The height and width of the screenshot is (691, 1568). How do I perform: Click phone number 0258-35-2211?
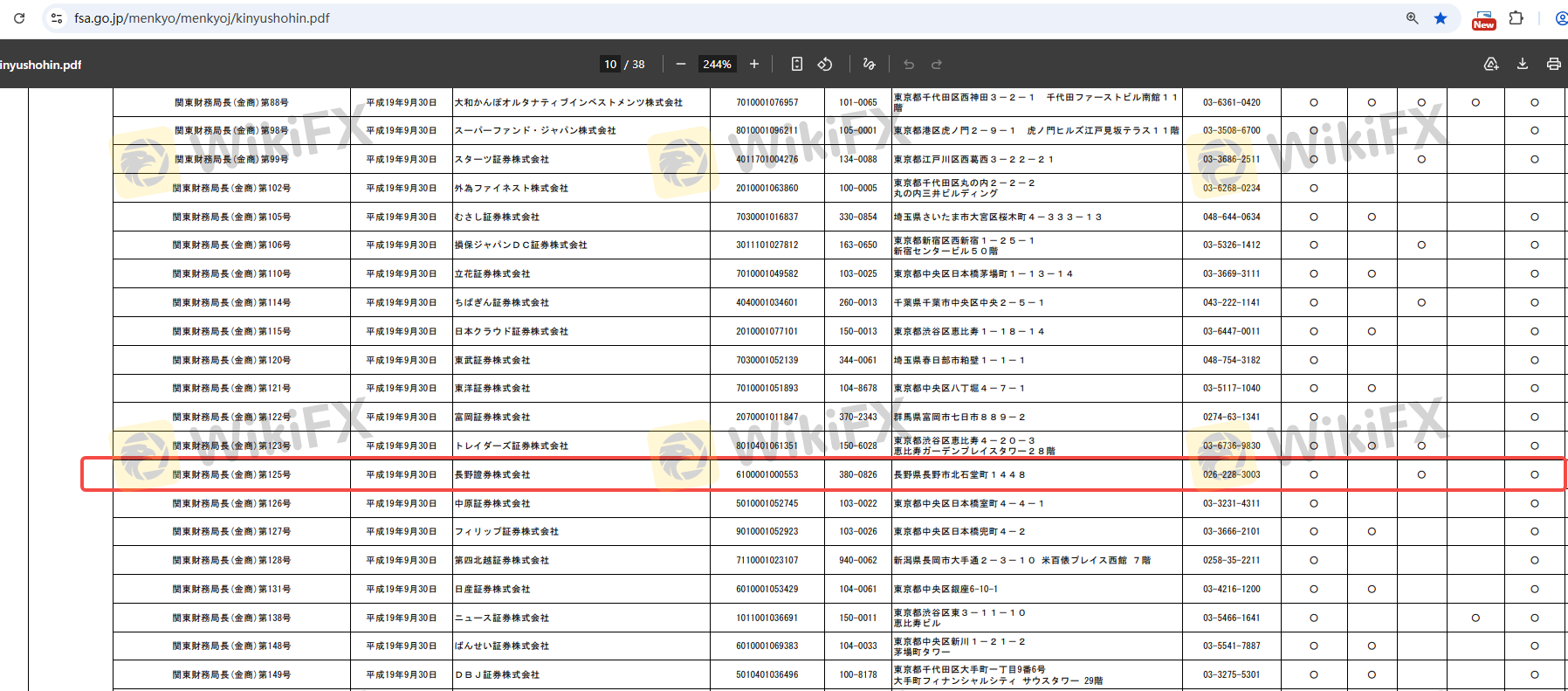(1232, 560)
